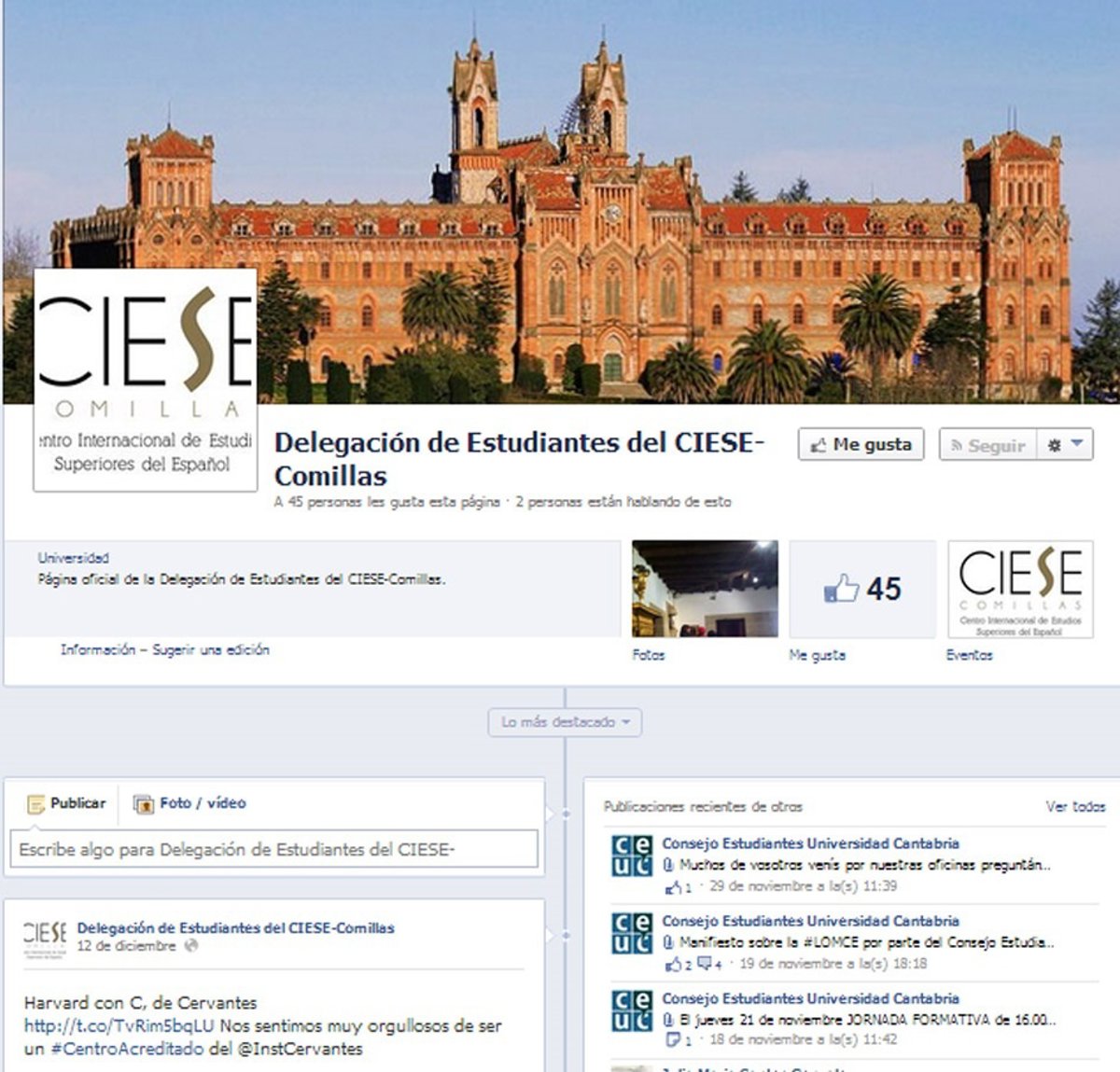Click Ver todos recent posts link
The width and height of the screenshot is (1120, 1072).
pos(1075,807)
